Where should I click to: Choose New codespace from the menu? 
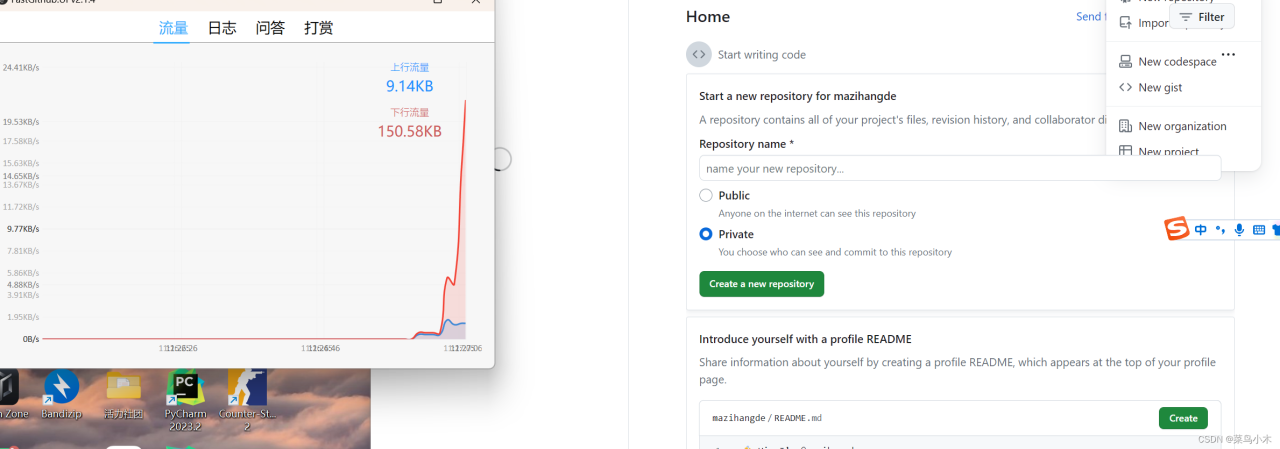point(1176,62)
